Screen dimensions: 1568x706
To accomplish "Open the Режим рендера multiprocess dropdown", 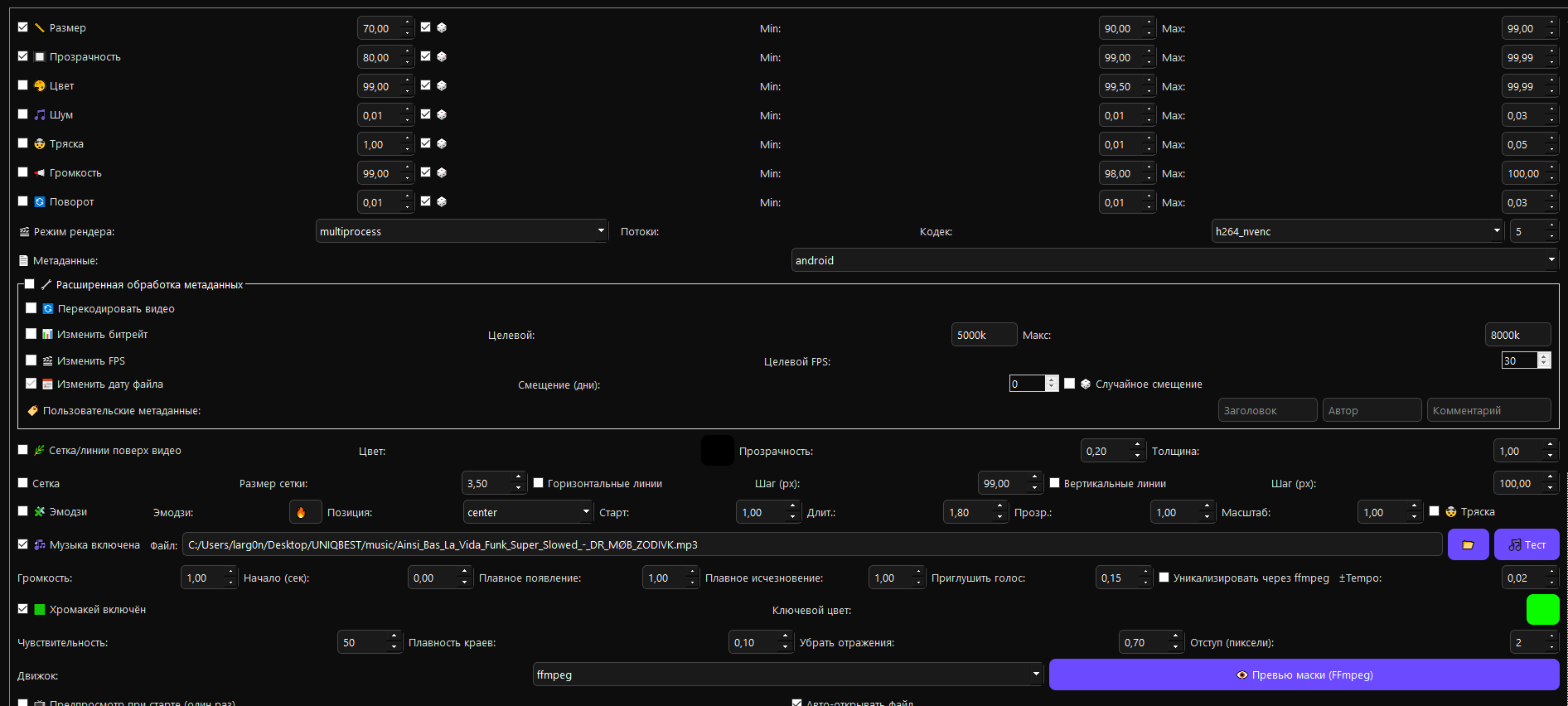I will click(x=462, y=231).
